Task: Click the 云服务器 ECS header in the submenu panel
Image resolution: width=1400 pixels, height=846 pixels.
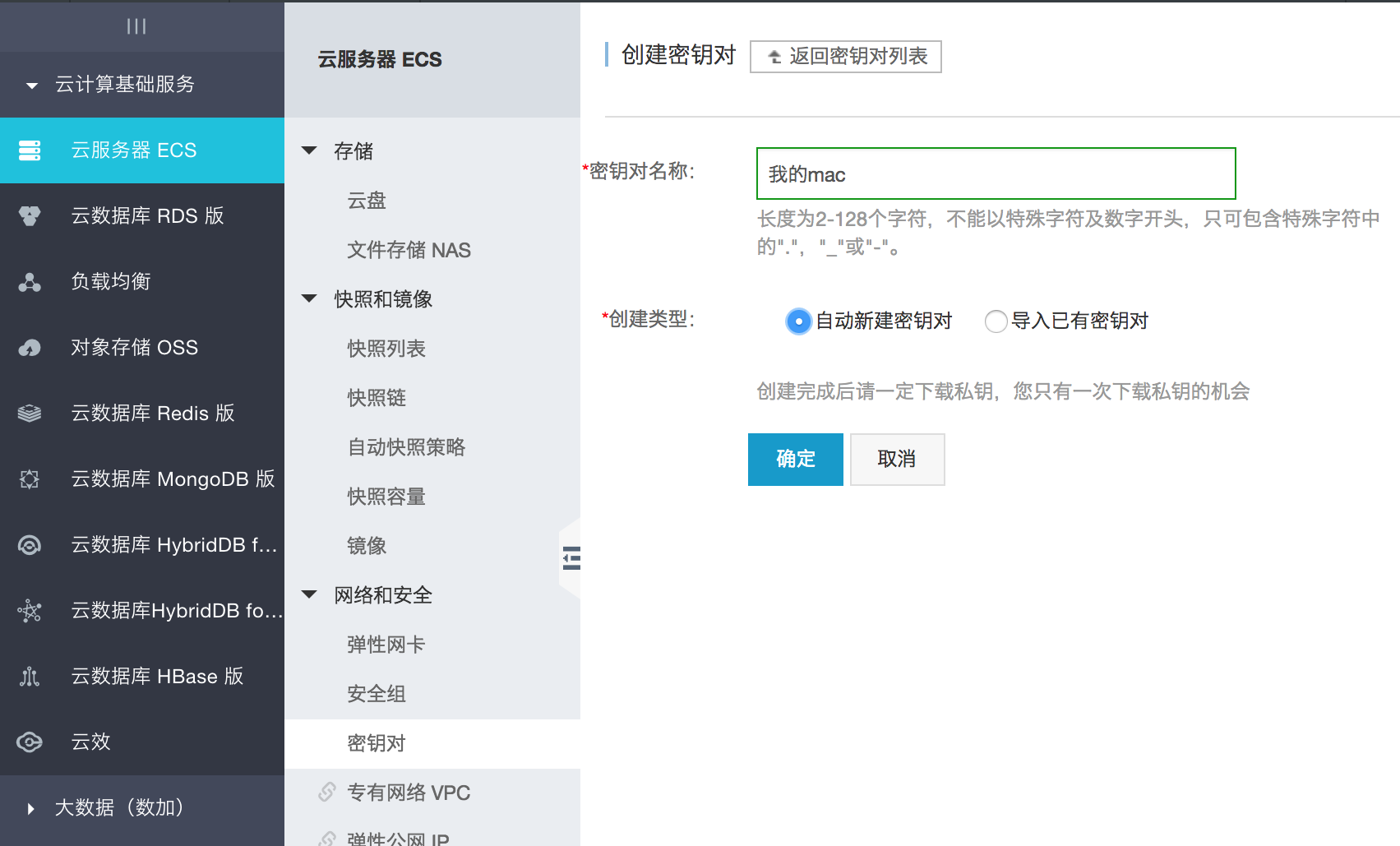Action: tap(380, 59)
